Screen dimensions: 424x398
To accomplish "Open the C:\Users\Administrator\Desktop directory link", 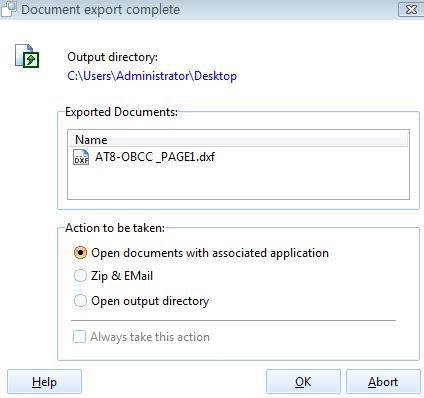I will click(x=152, y=76).
